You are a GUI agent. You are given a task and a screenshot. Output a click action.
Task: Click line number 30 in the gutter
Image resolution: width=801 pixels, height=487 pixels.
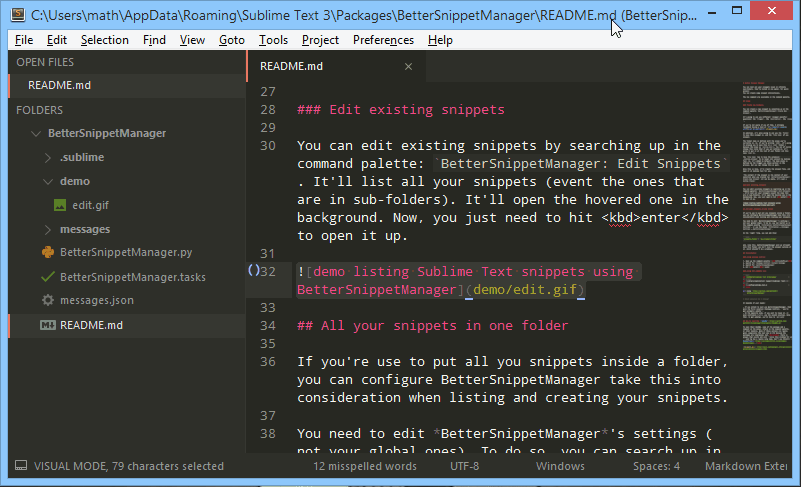tap(268, 146)
